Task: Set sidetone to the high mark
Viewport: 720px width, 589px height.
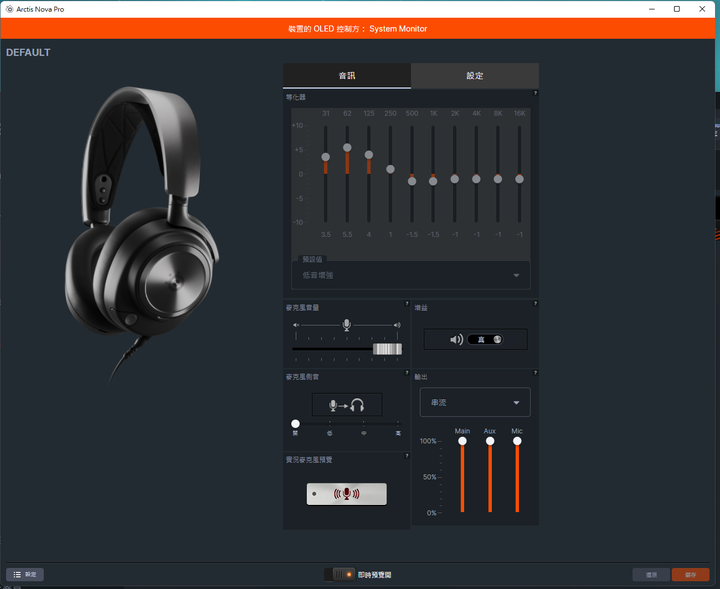Action: [x=398, y=424]
